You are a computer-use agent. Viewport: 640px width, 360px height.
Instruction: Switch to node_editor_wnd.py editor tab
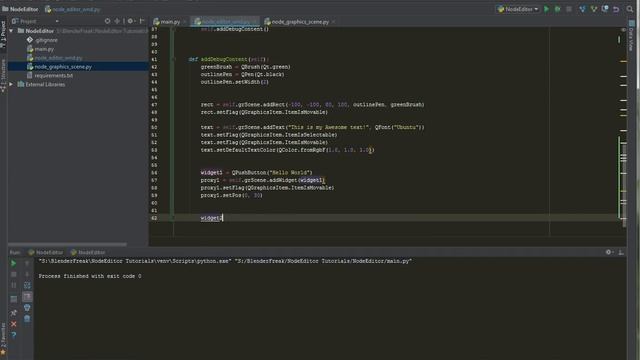click(225, 22)
